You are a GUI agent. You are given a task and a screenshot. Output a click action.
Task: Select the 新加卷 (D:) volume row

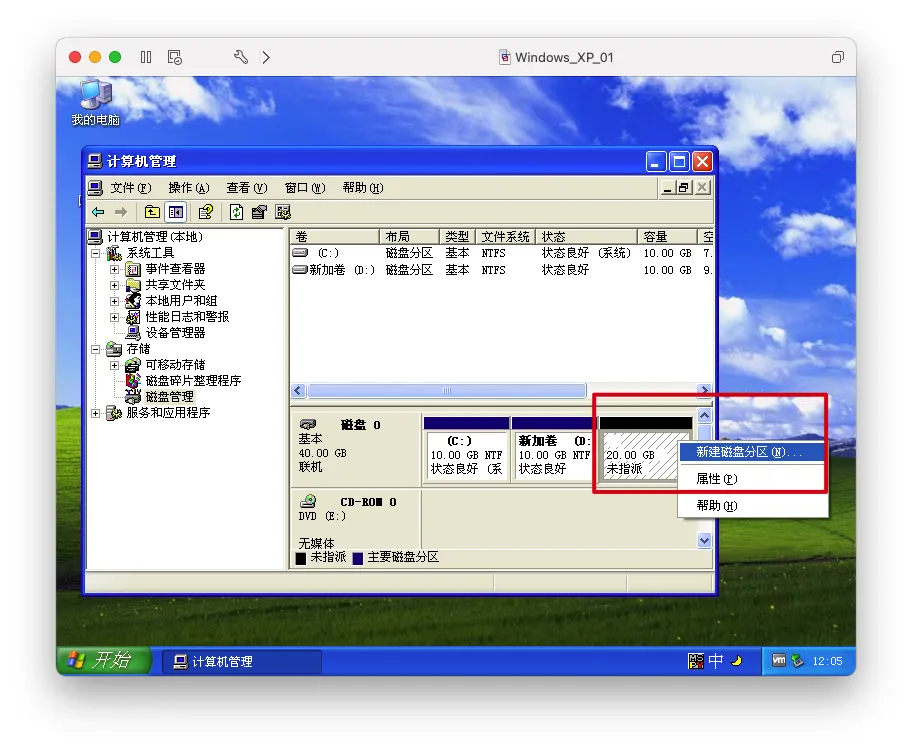[501, 270]
